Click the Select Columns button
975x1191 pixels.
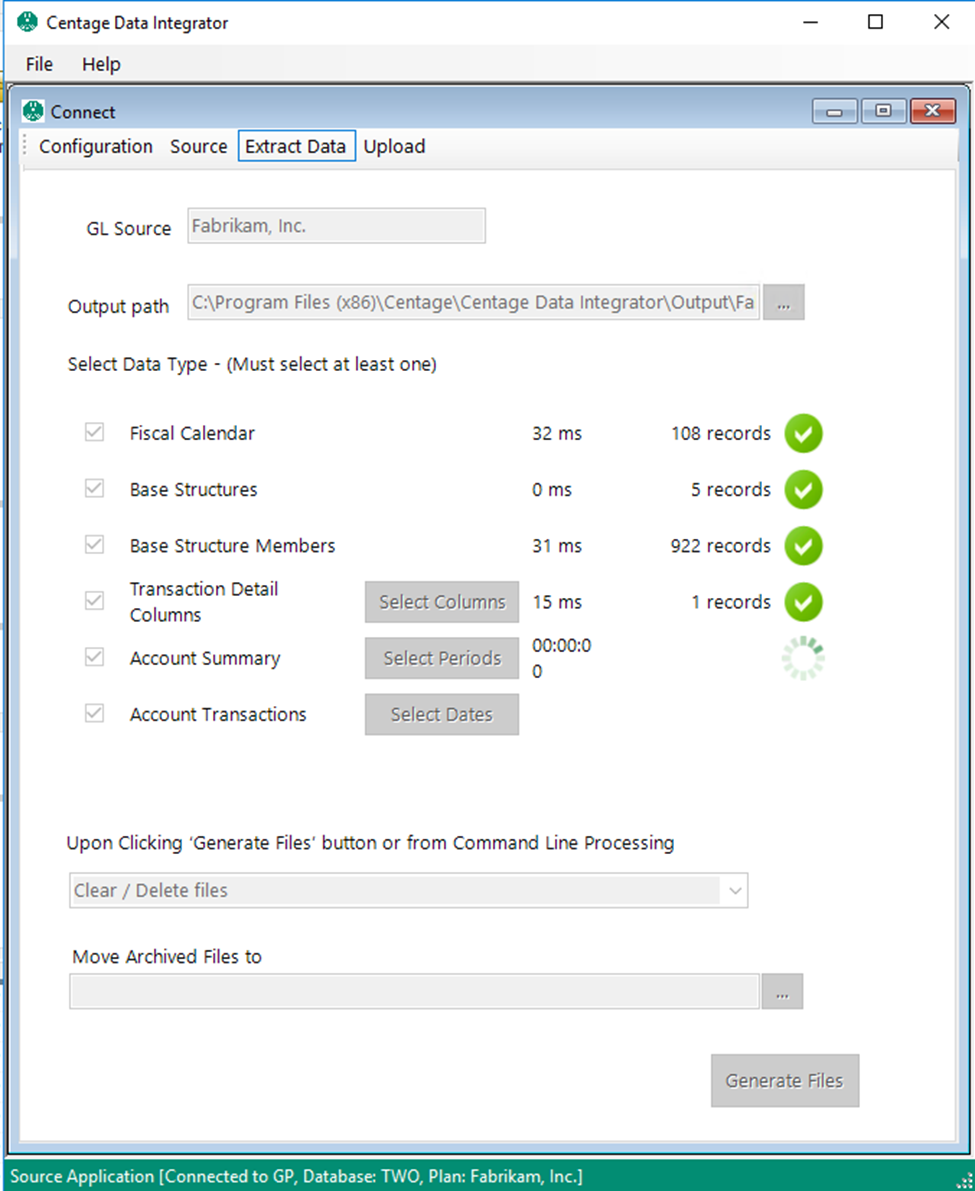tap(442, 602)
